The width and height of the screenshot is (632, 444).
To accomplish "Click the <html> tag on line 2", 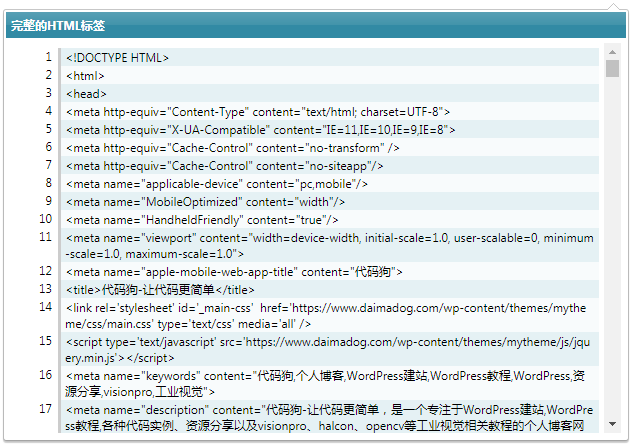I will click(x=86, y=76).
